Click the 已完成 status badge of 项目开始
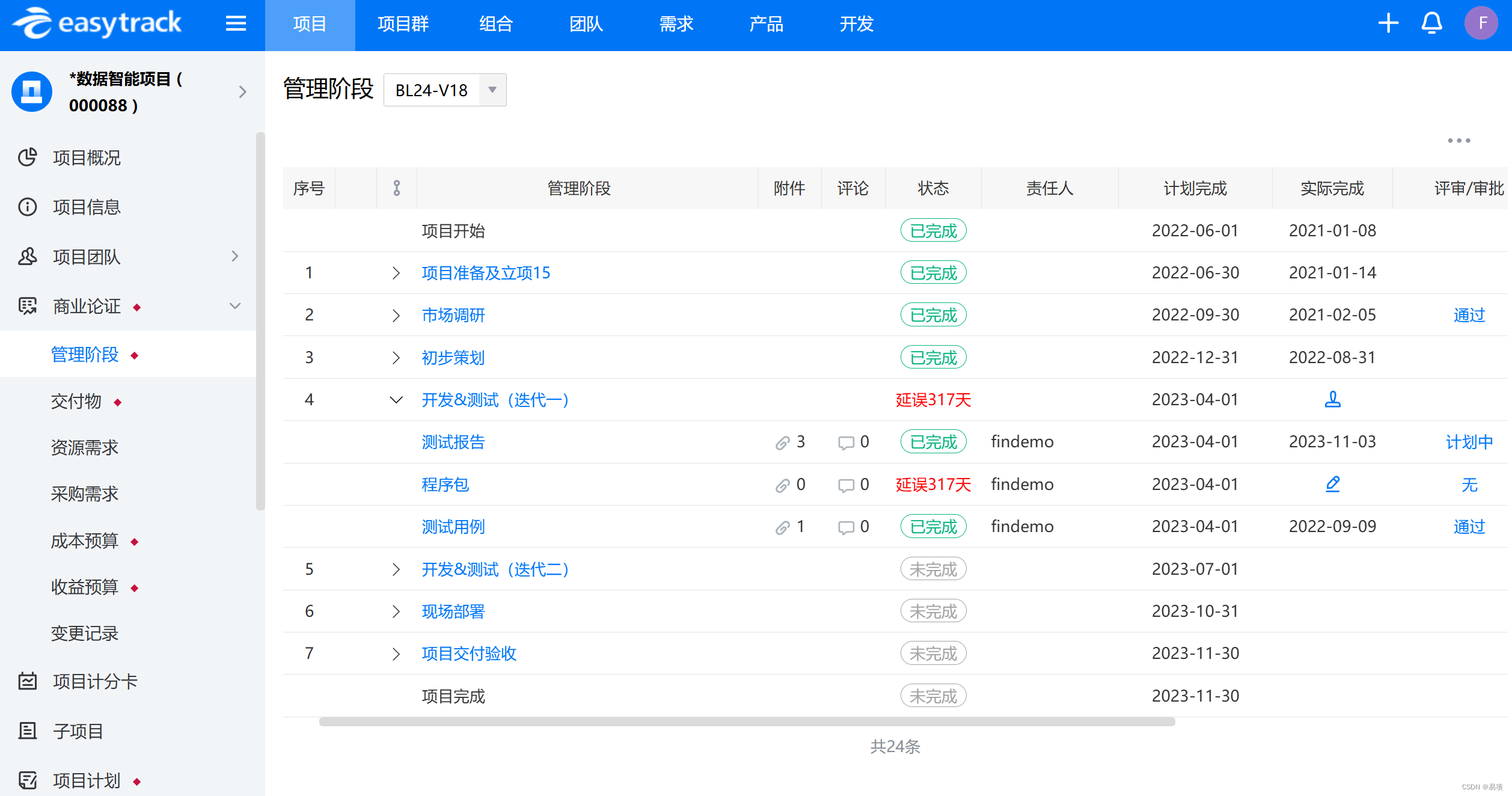 (933, 231)
